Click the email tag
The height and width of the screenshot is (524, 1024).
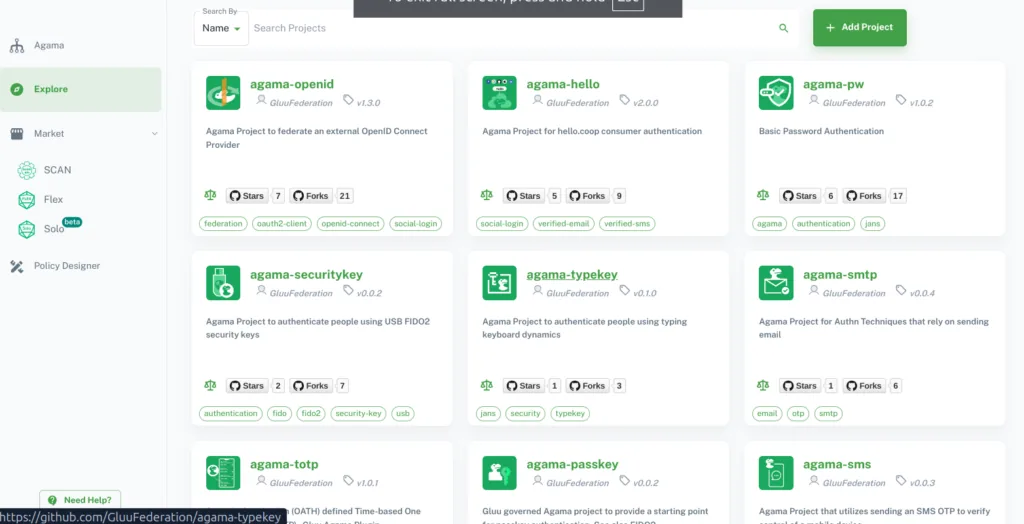click(767, 414)
